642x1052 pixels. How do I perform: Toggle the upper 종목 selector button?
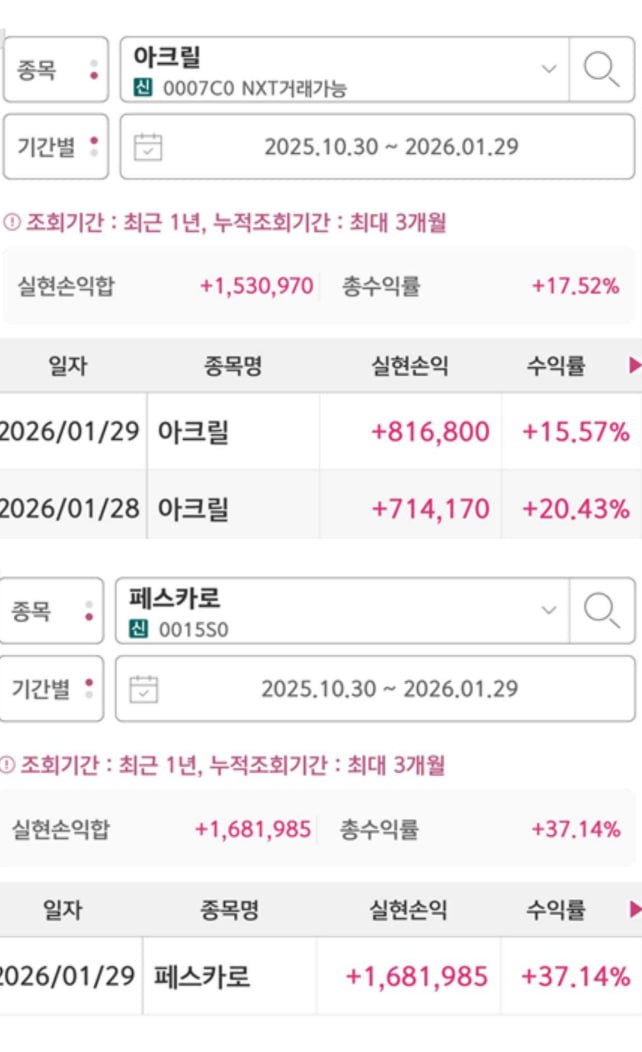pyautogui.click(x=55, y=71)
